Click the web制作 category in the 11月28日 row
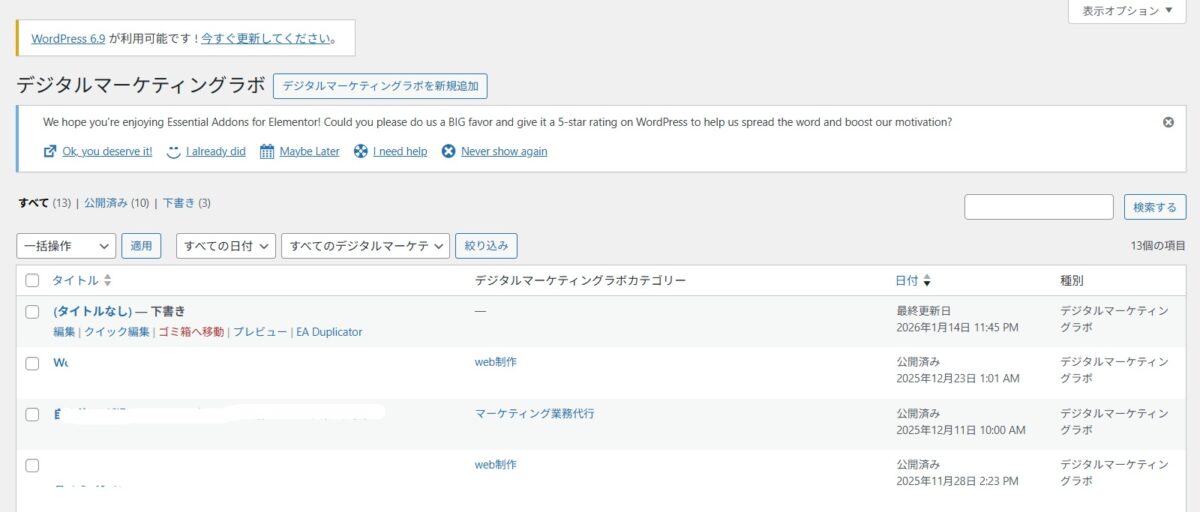The height and width of the screenshot is (512, 1200). pyautogui.click(x=496, y=464)
